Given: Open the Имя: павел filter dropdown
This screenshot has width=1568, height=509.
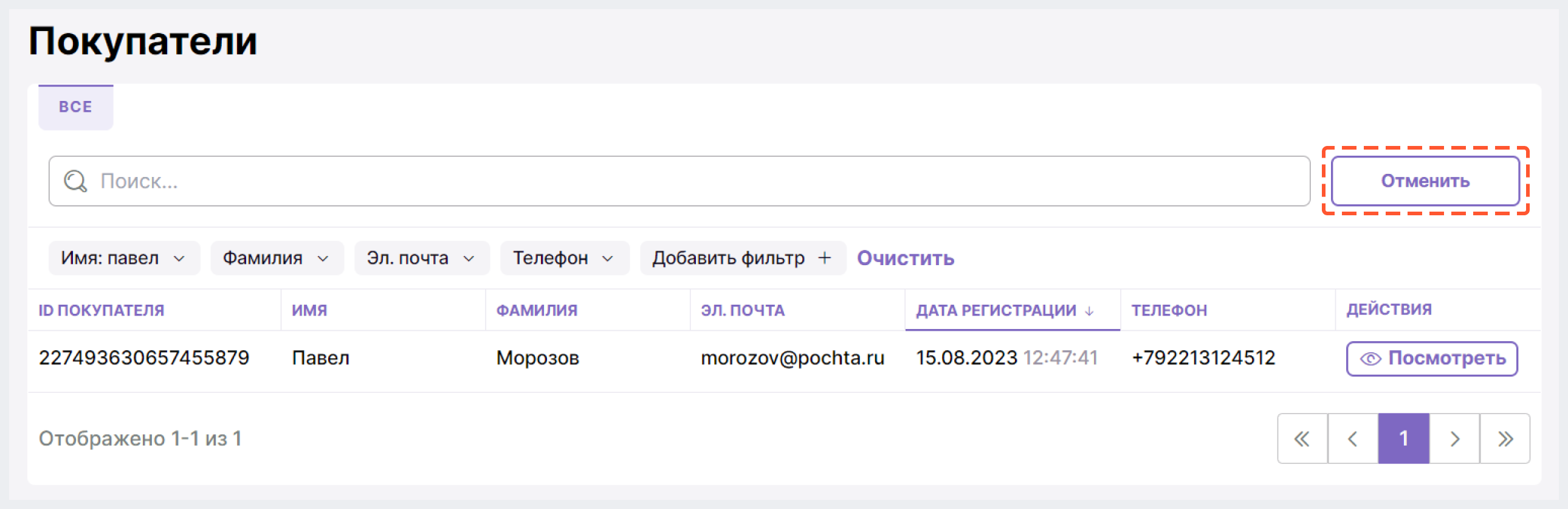Looking at the screenshot, I should [124, 258].
